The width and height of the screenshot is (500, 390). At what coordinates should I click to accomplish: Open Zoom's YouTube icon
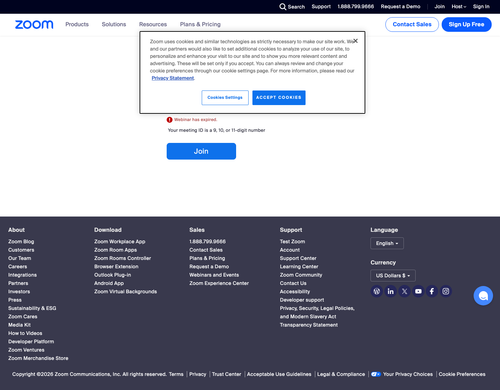(x=418, y=291)
